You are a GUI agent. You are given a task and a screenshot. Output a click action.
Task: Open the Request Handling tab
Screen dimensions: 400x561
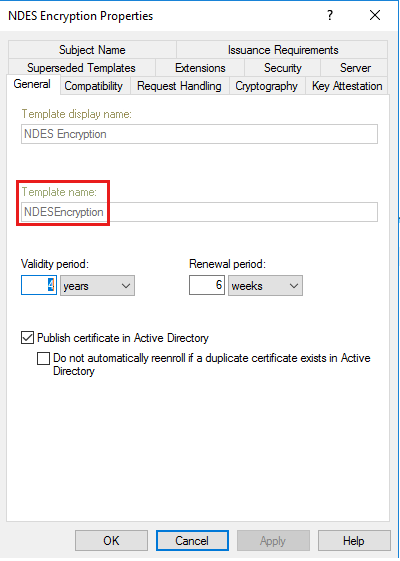point(179,86)
